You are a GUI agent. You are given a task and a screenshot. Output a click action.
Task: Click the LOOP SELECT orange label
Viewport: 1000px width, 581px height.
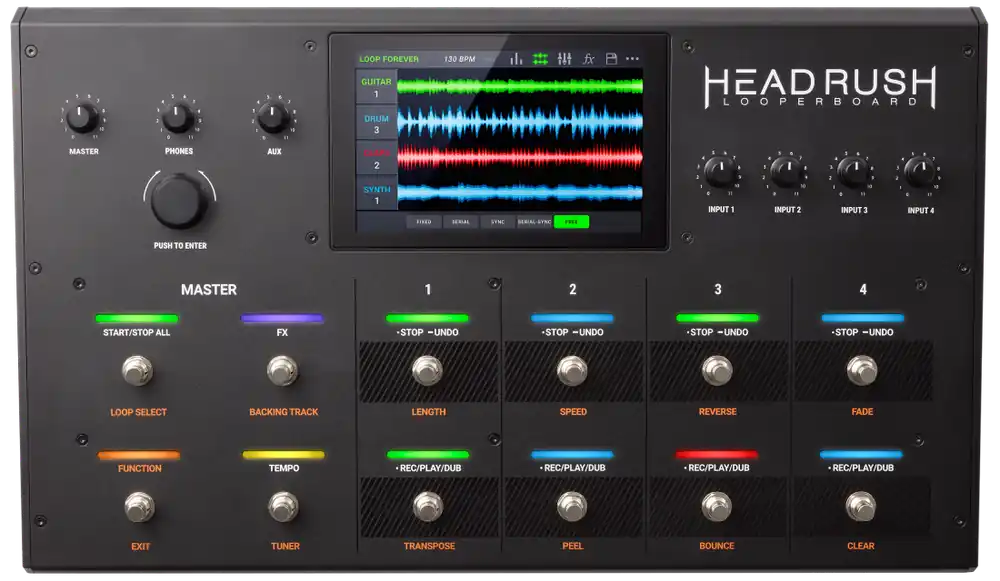point(138,413)
